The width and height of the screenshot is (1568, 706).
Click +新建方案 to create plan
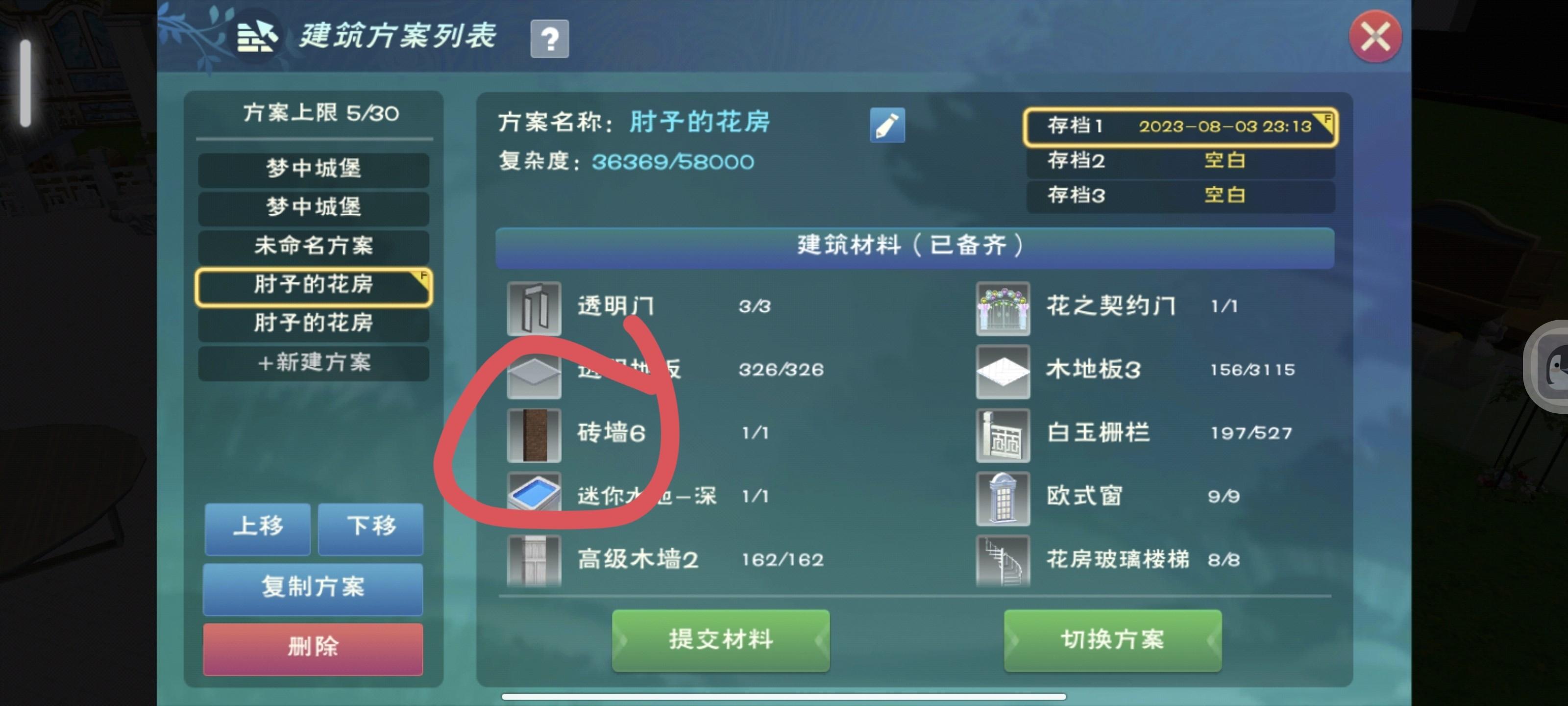(x=313, y=362)
